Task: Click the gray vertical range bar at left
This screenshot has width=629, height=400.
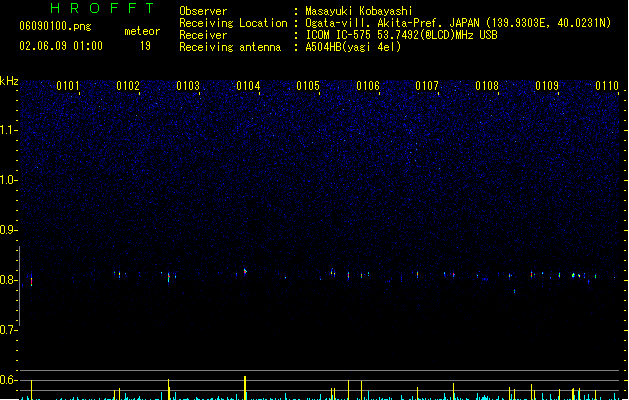Action: [19, 286]
